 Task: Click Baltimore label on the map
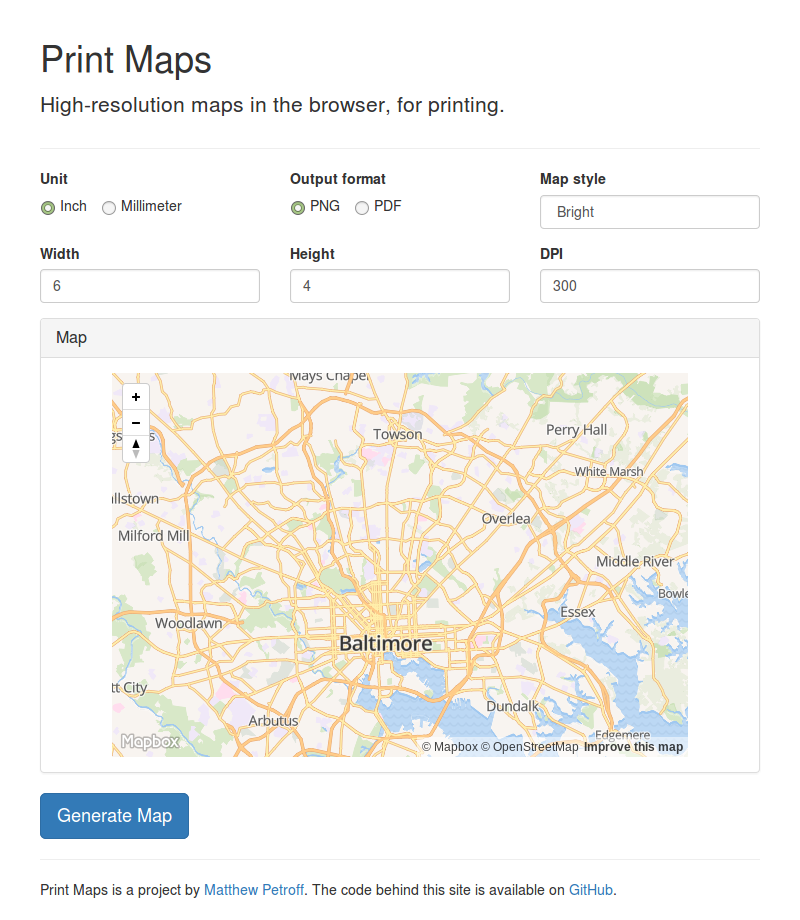pyautogui.click(x=385, y=644)
